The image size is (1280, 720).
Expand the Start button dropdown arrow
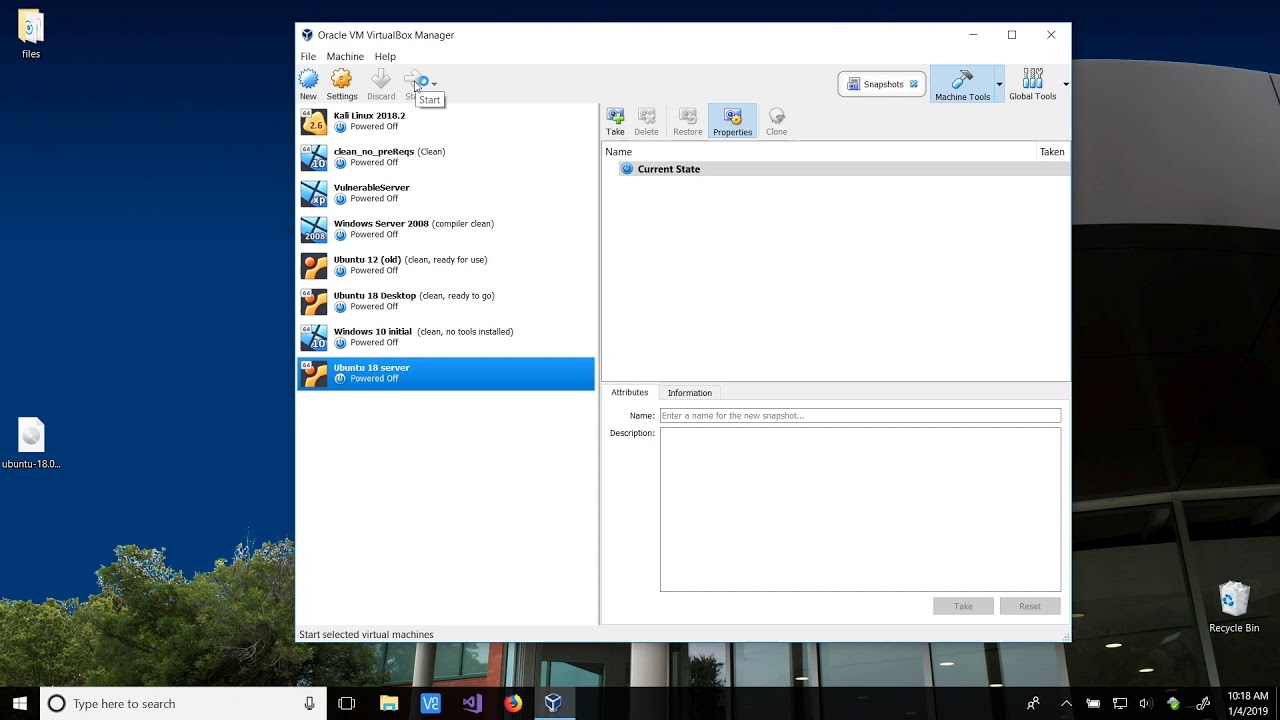(434, 84)
